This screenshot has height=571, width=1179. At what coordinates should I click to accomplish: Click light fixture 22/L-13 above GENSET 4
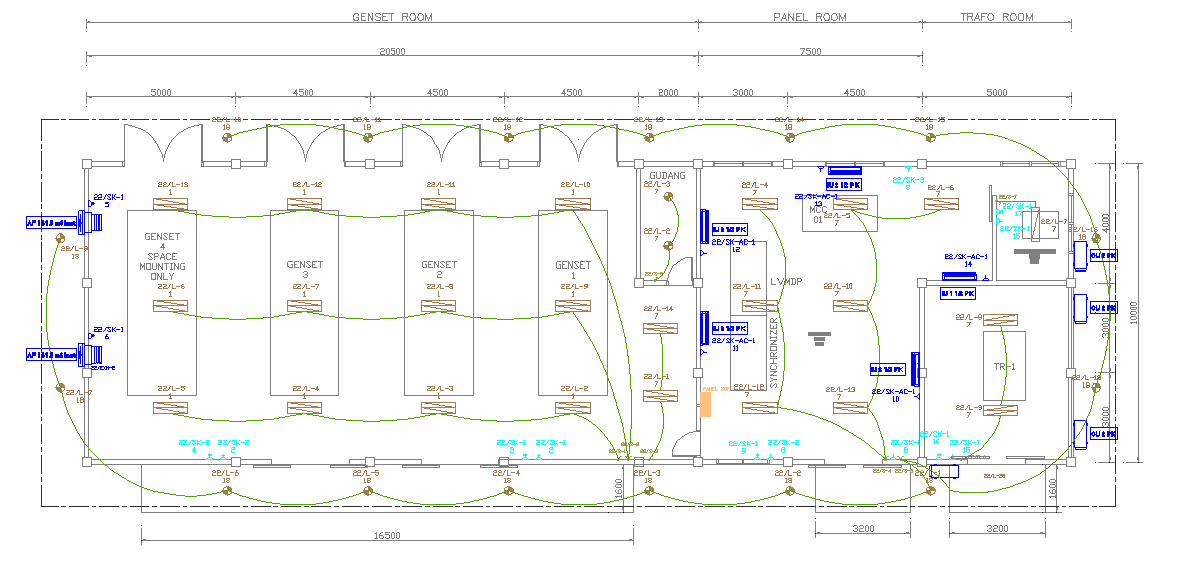(x=171, y=204)
